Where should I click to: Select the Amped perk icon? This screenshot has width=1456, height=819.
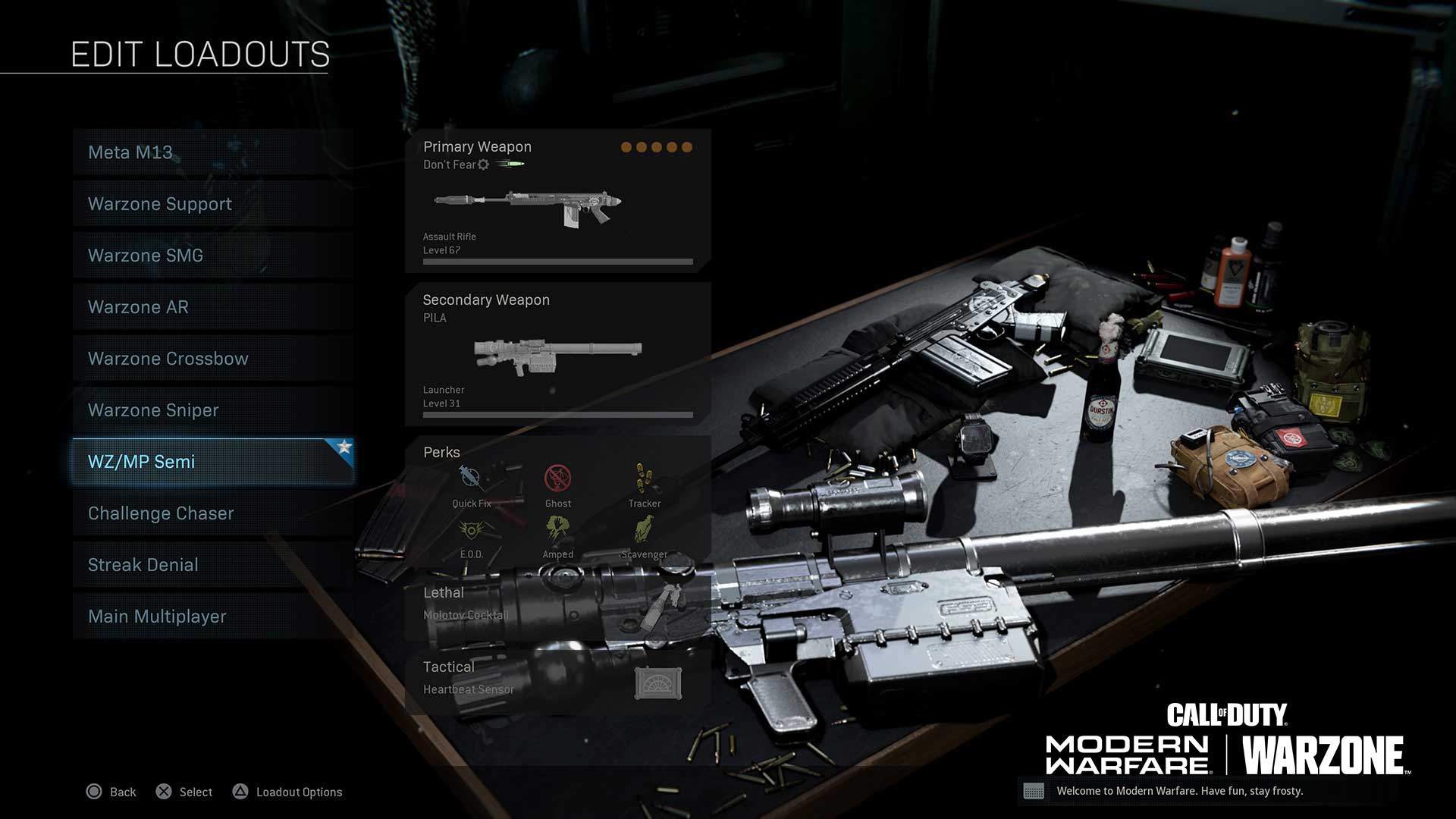click(556, 532)
